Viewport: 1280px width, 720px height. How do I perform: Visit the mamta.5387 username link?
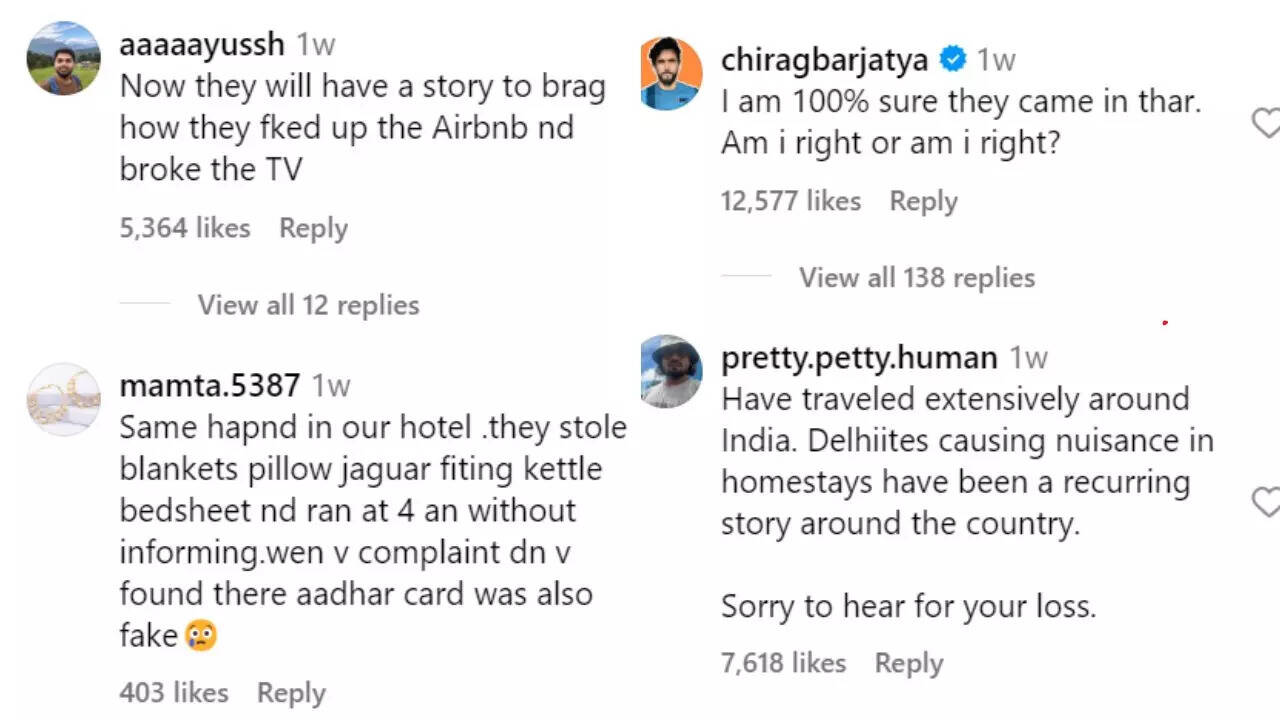(x=209, y=385)
